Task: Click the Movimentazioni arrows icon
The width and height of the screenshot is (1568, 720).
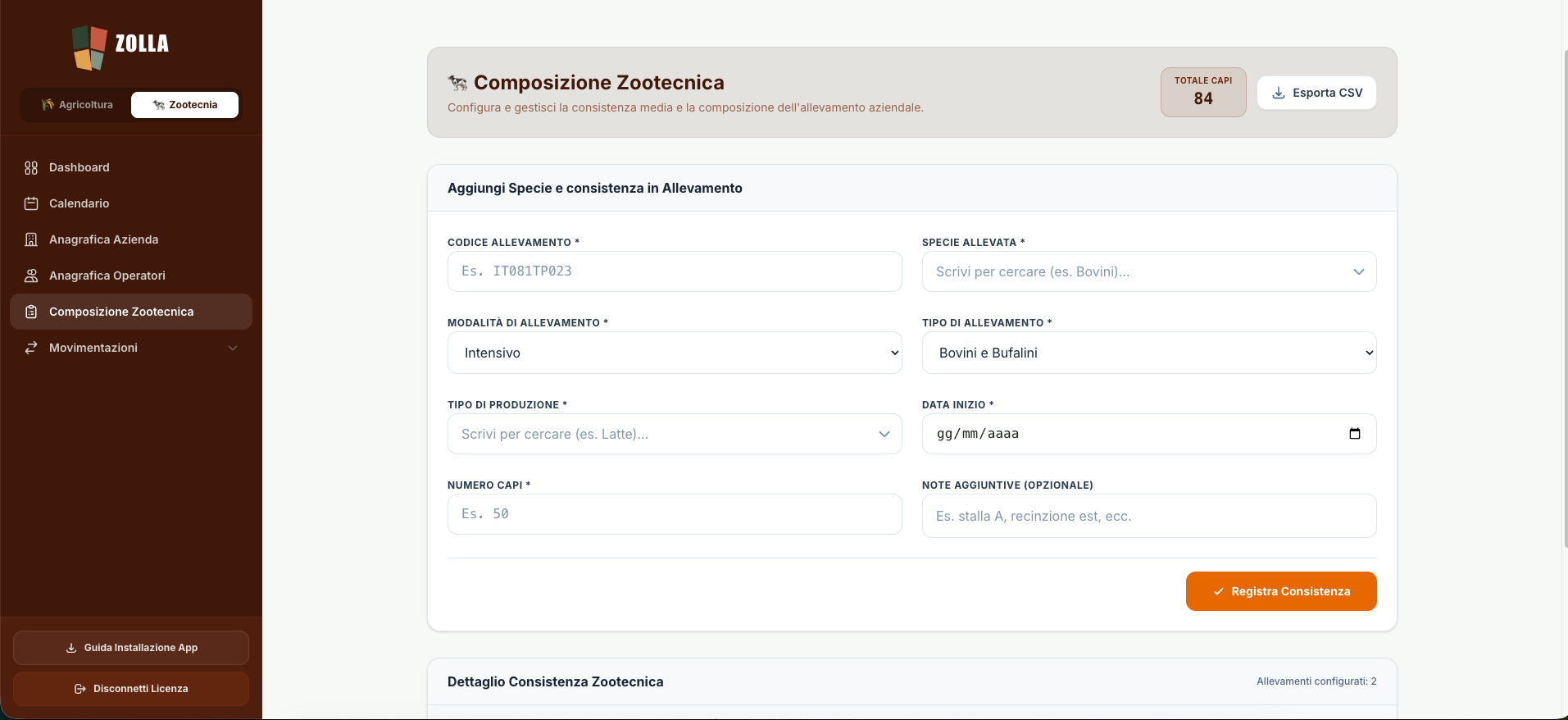Action: (31, 348)
